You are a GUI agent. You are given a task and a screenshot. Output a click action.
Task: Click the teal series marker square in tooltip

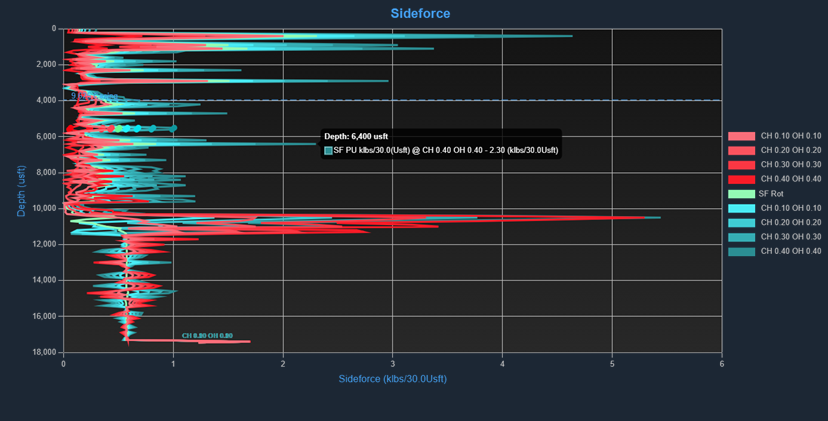328,150
